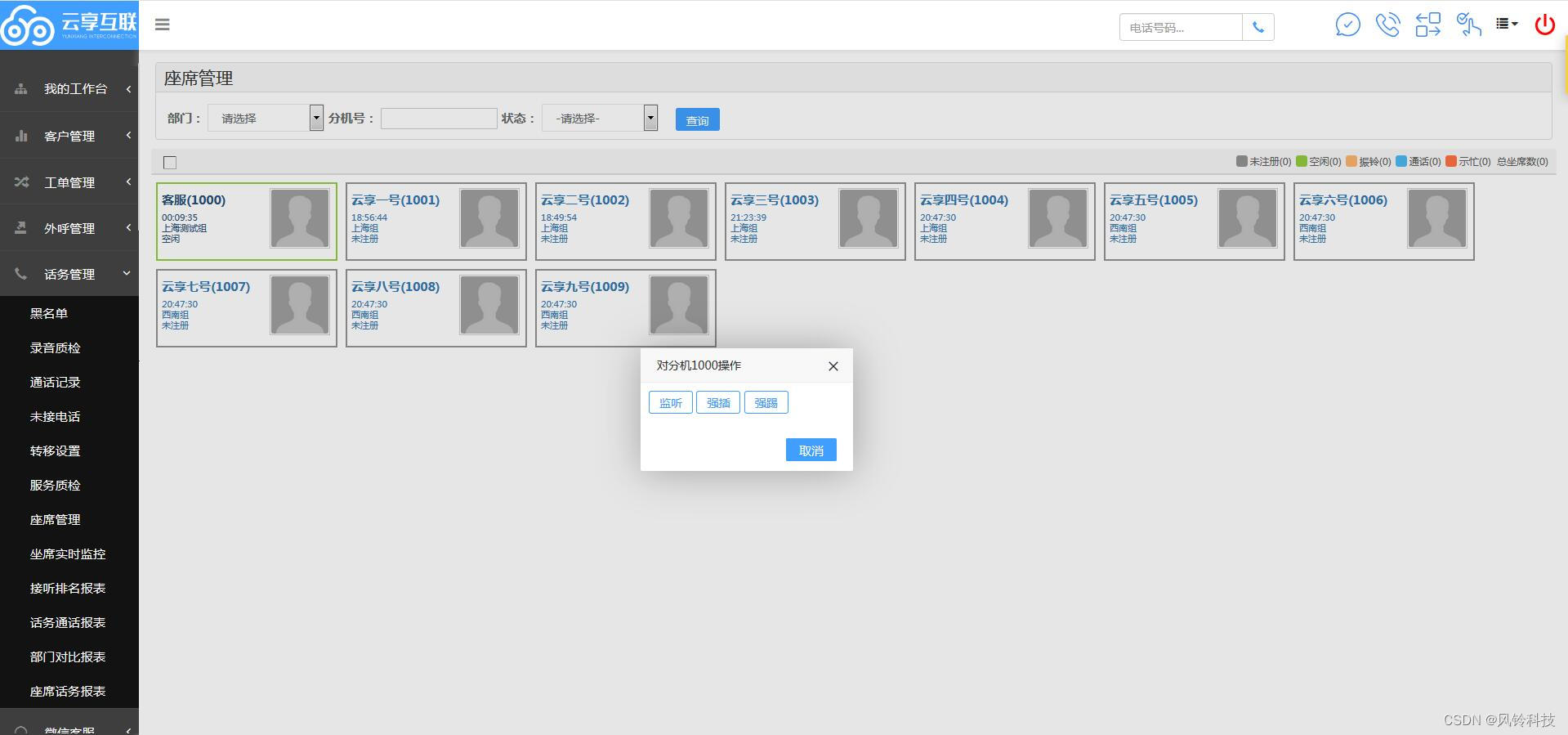
Task: Click the 云享一号(1001) agent name
Action: coord(395,199)
